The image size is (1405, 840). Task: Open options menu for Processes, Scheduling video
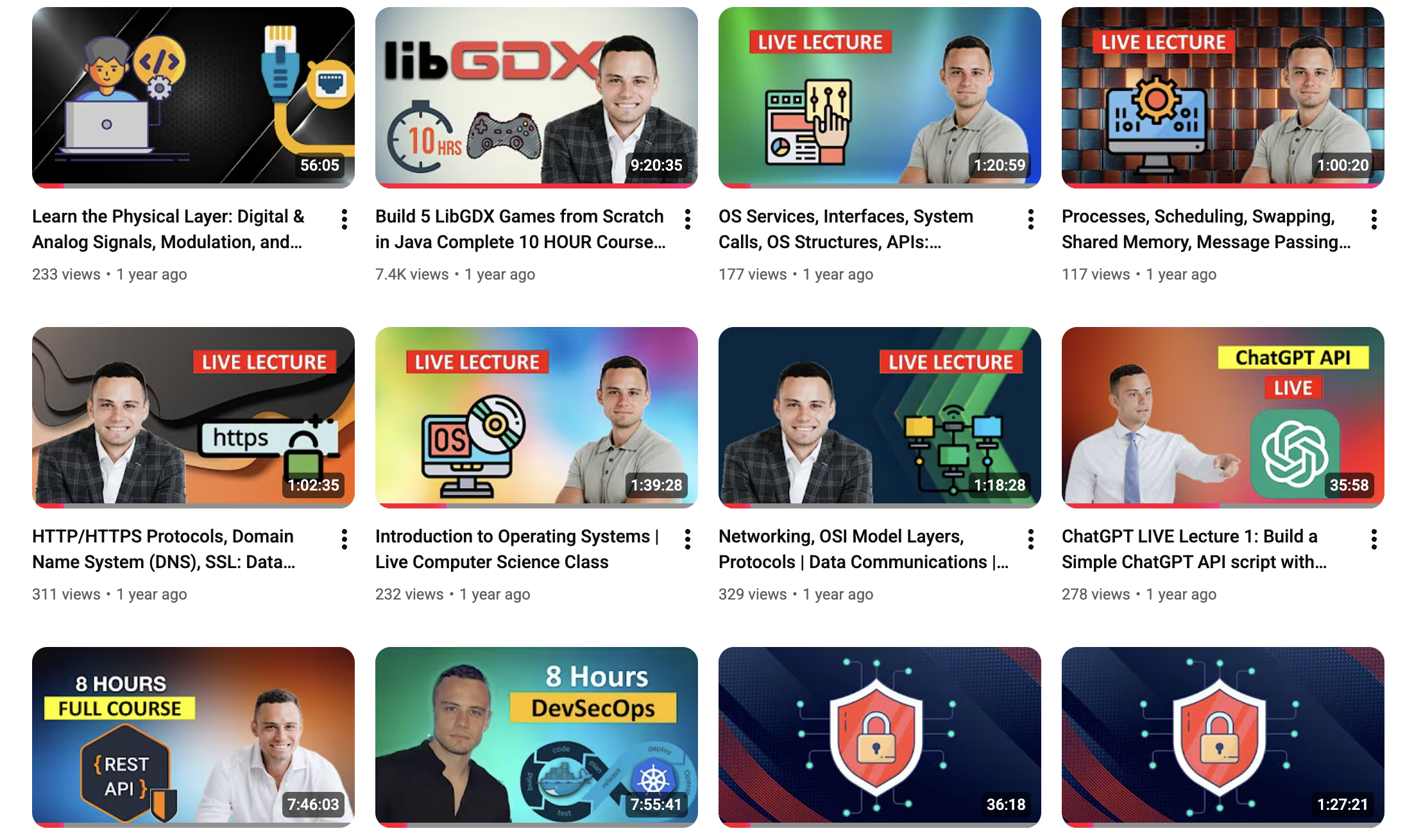click(x=1374, y=219)
